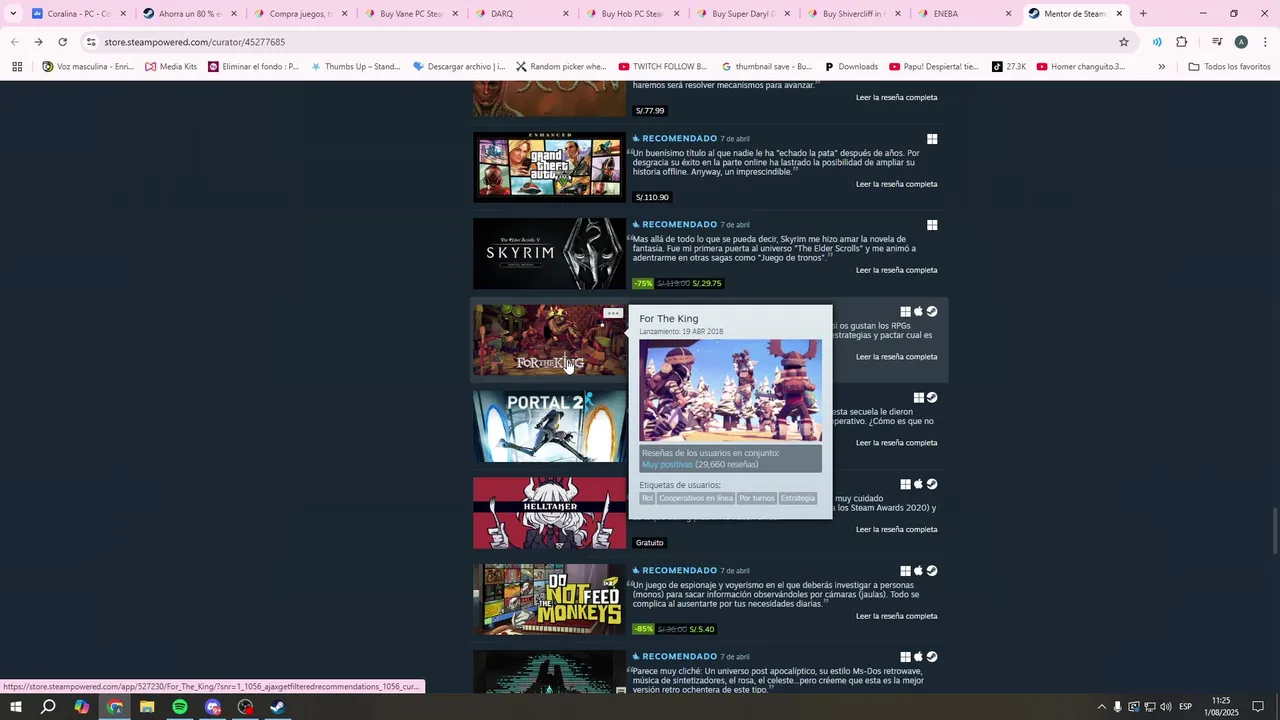Open the Helltaker thumbnail

click(x=550, y=513)
